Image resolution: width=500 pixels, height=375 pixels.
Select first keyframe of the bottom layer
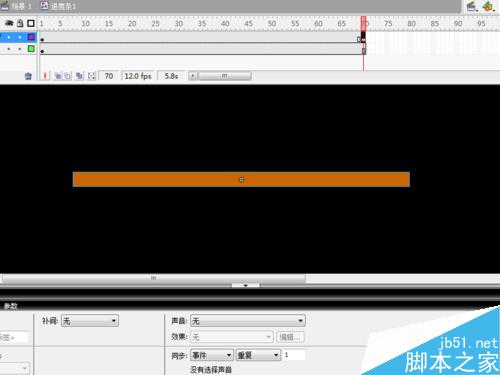click(x=42, y=49)
